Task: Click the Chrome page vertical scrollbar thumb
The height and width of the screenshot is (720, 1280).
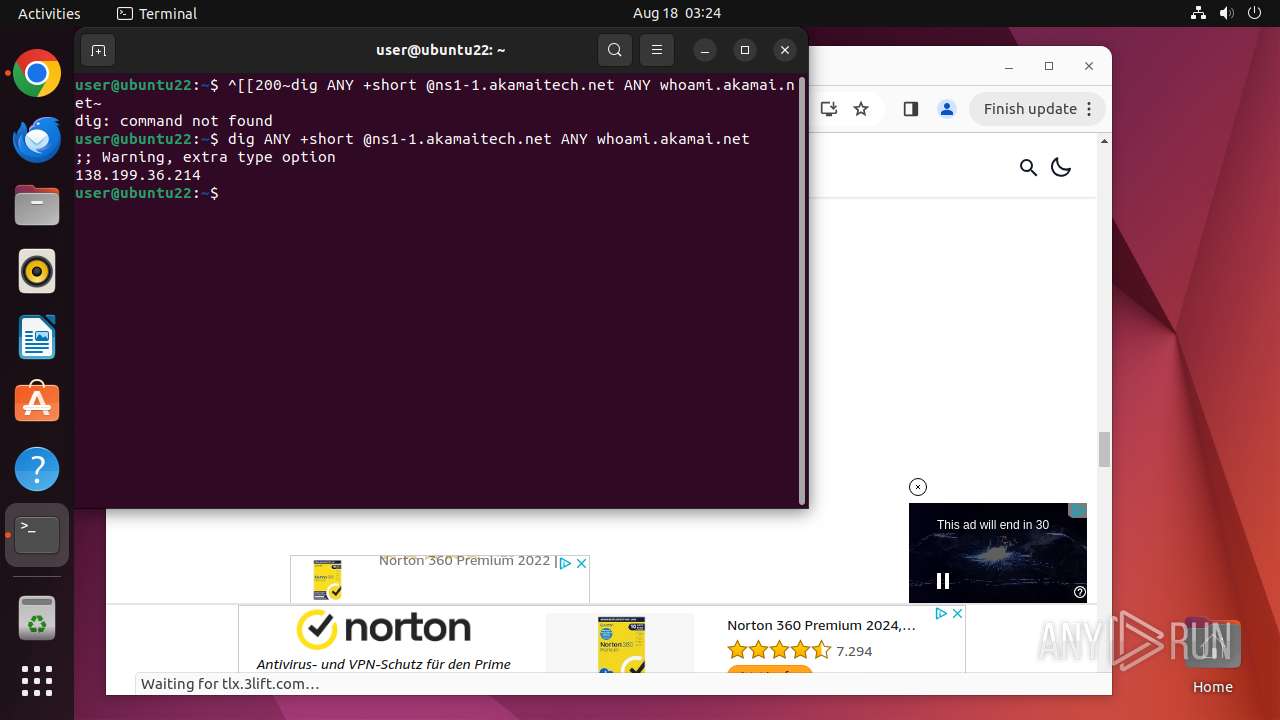Action: click(1104, 449)
